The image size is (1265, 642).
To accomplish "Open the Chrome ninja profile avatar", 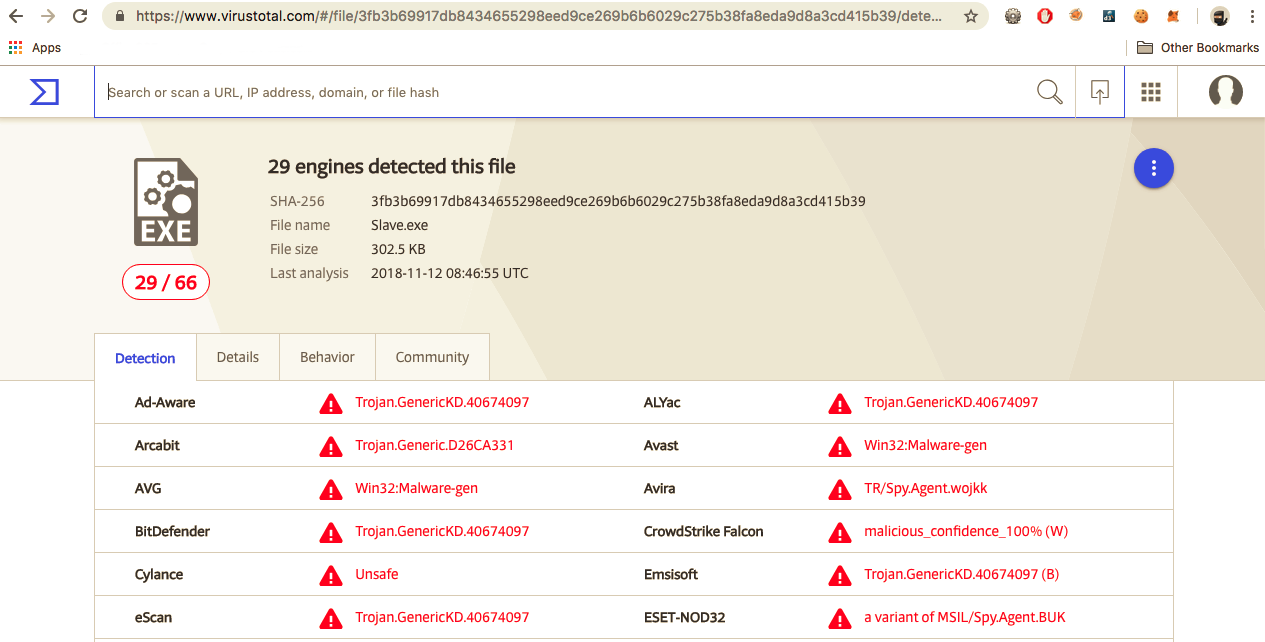I will (x=1219, y=16).
